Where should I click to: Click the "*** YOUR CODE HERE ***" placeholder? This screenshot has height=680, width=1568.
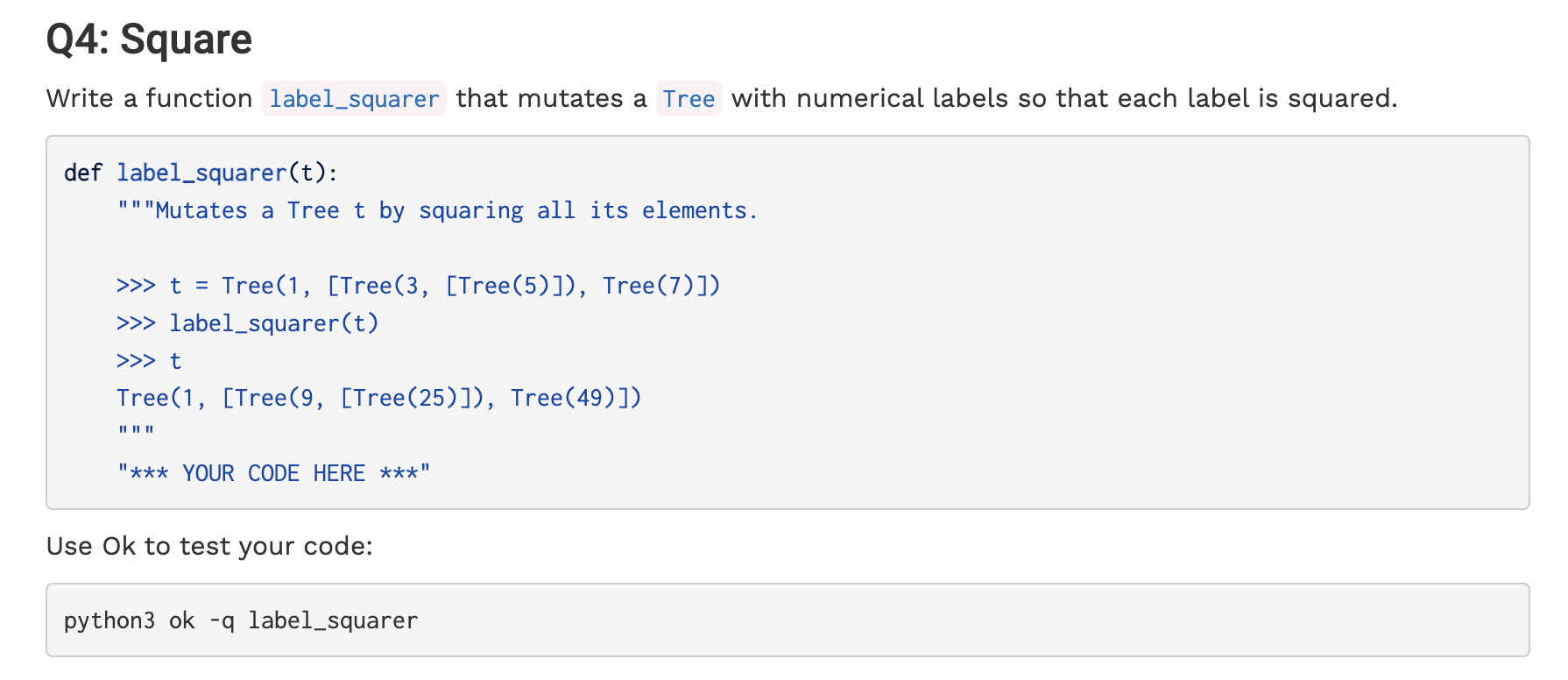coord(273,473)
